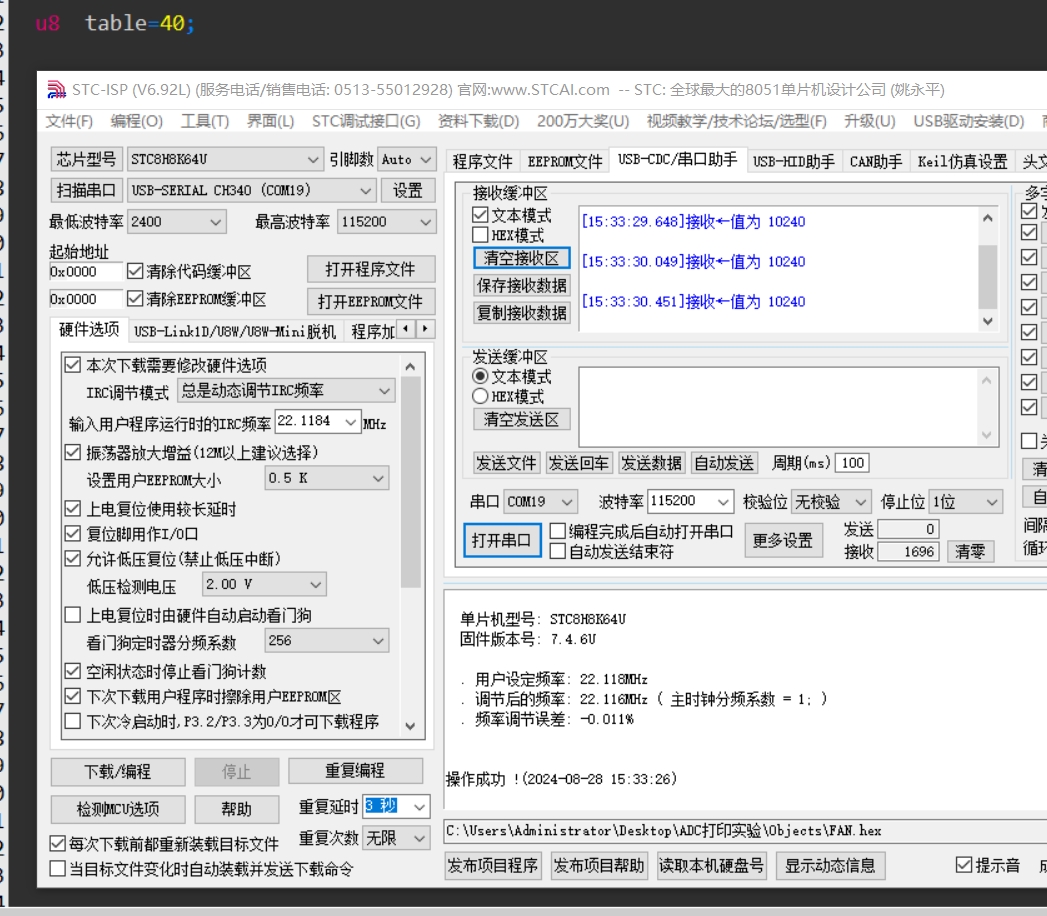This screenshot has width=1047, height=916.
Task: Open serial assistant 波特率 115200 dropdown
Action: [x=723, y=501]
